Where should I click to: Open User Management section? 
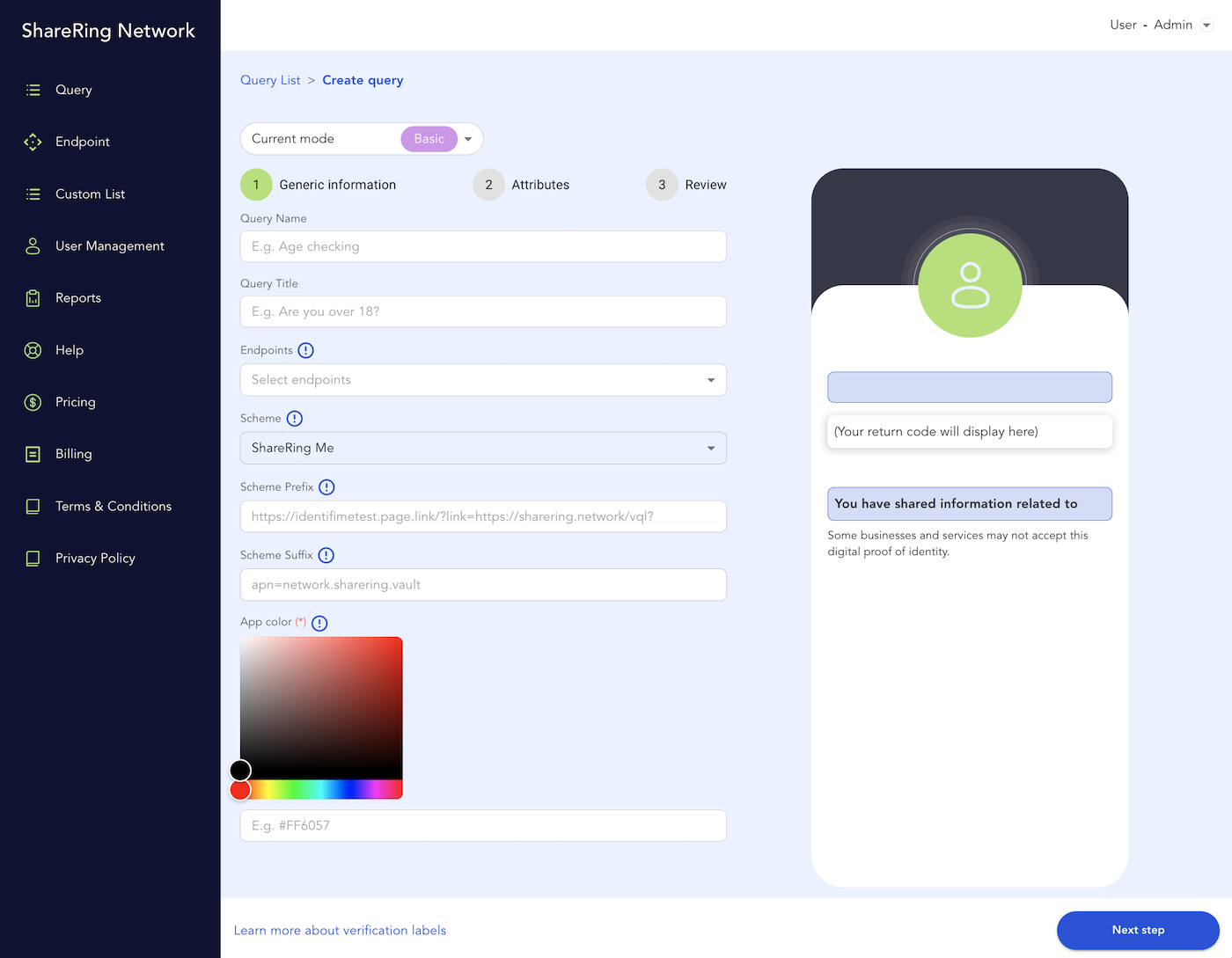pyautogui.click(x=110, y=246)
